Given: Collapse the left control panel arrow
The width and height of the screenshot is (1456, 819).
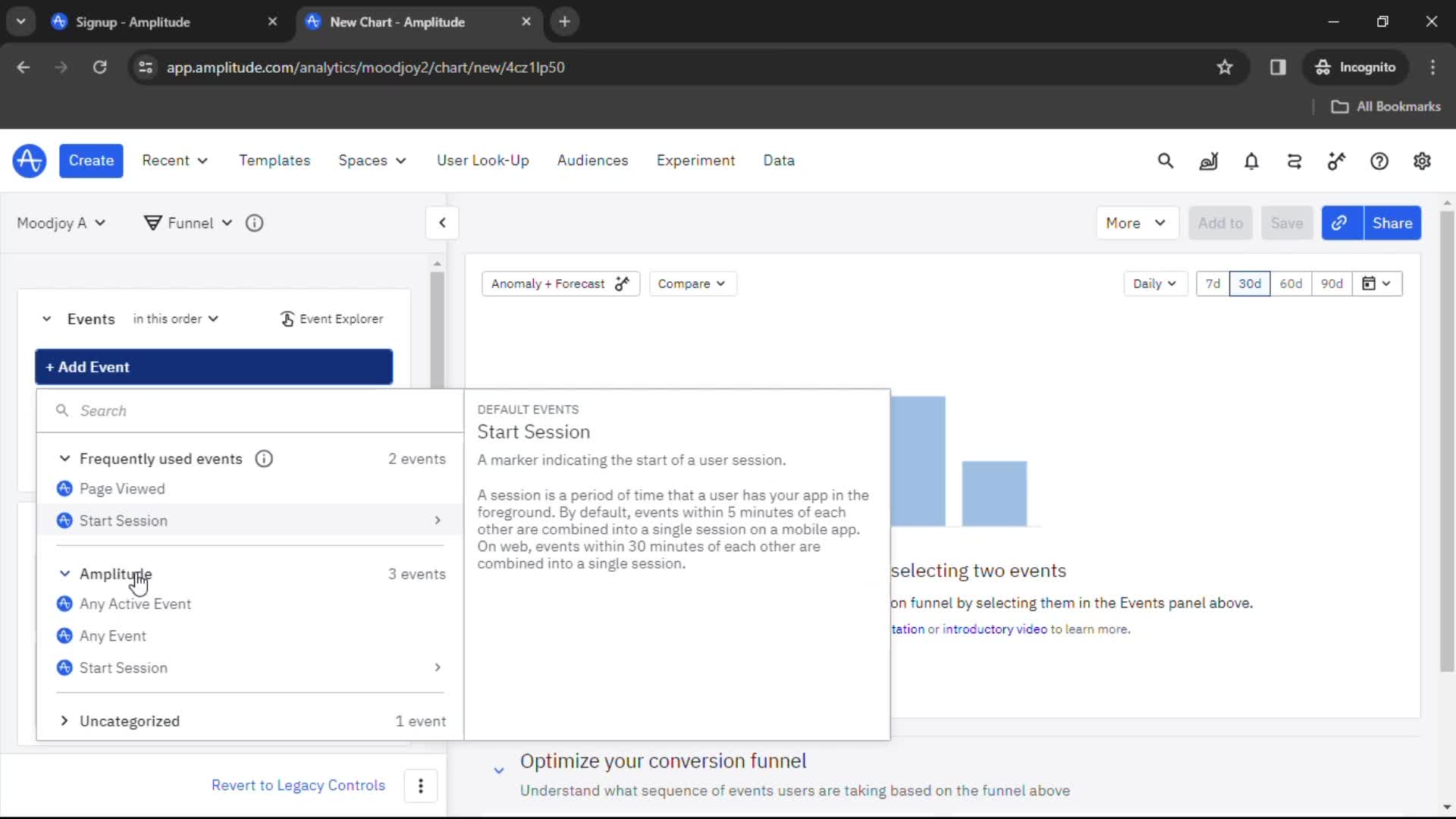Looking at the screenshot, I should click(442, 223).
